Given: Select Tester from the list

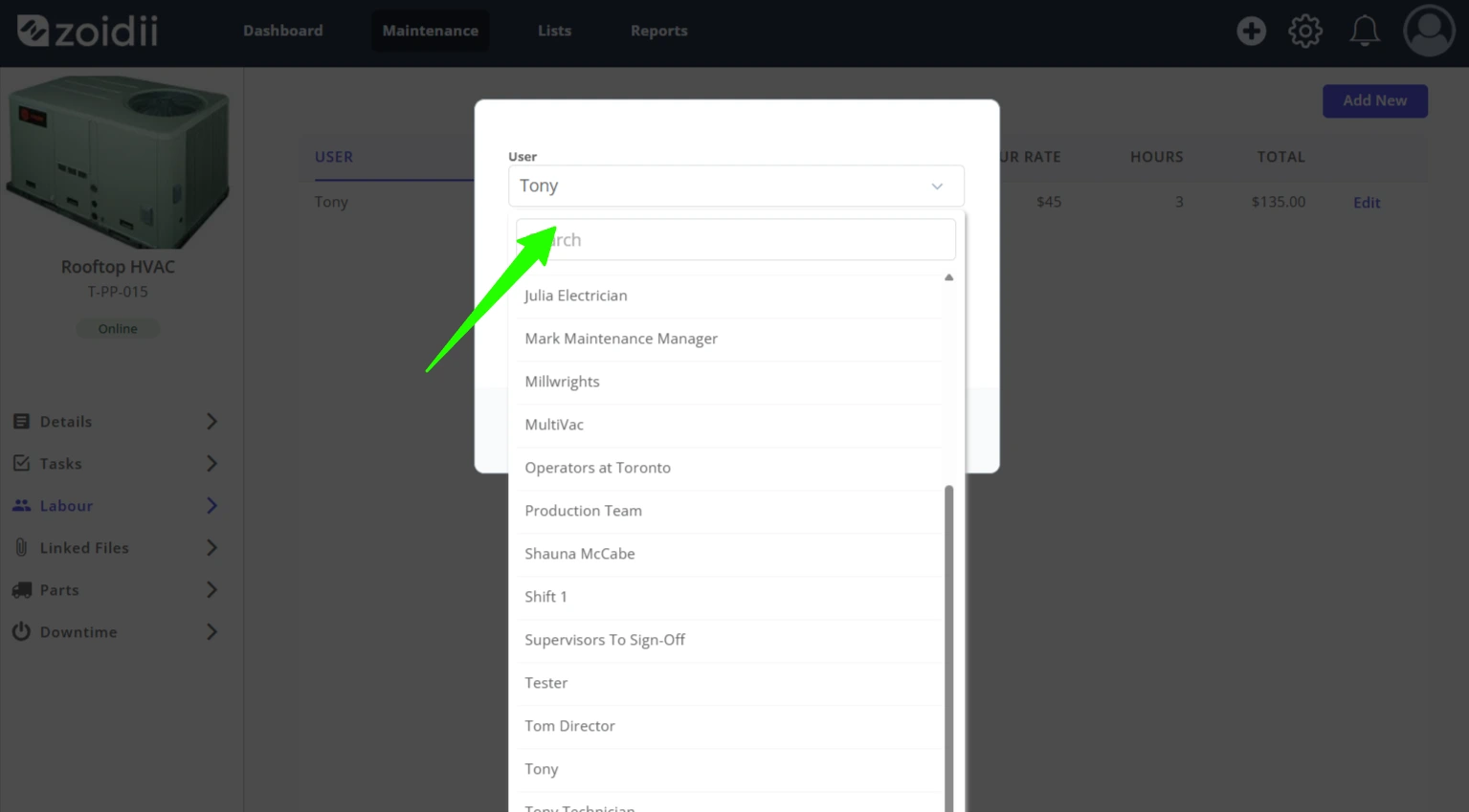Looking at the screenshot, I should [x=729, y=683].
